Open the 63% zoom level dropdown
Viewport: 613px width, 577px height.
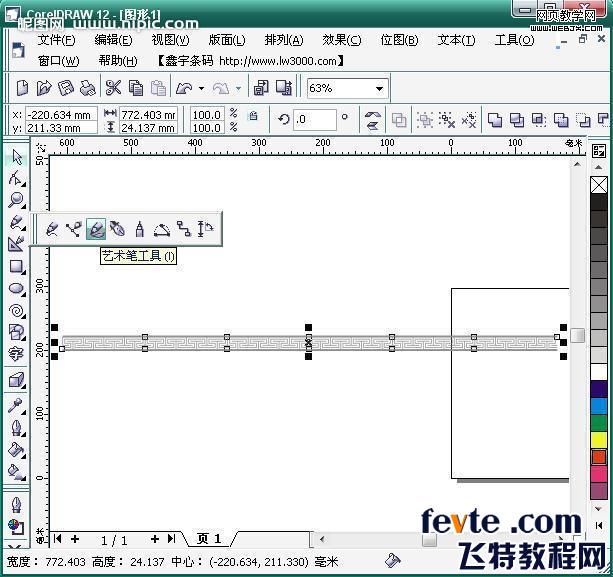[x=379, y=89]
